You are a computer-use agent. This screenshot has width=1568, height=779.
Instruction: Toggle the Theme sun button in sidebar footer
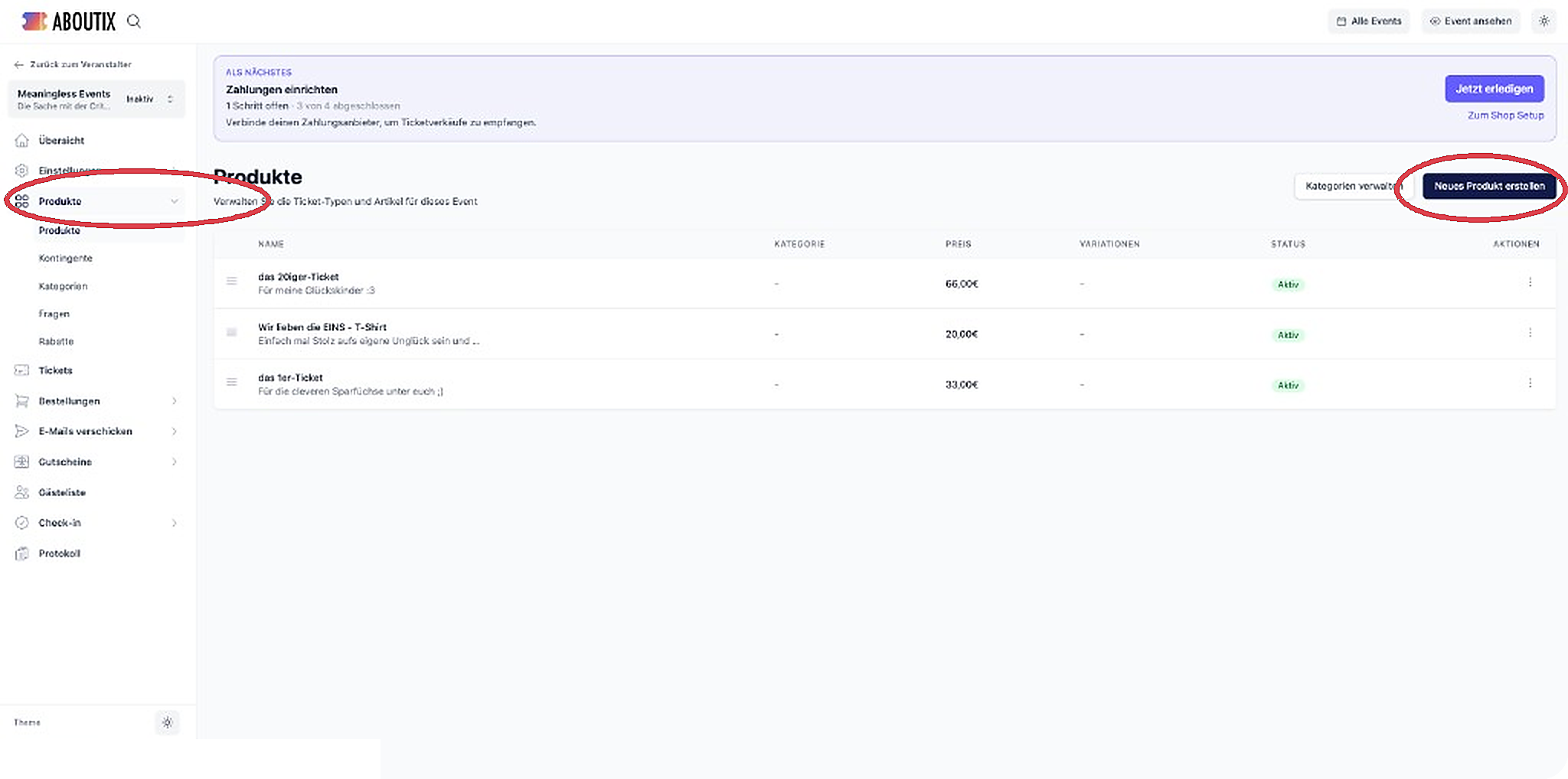(x=167, y=722)
